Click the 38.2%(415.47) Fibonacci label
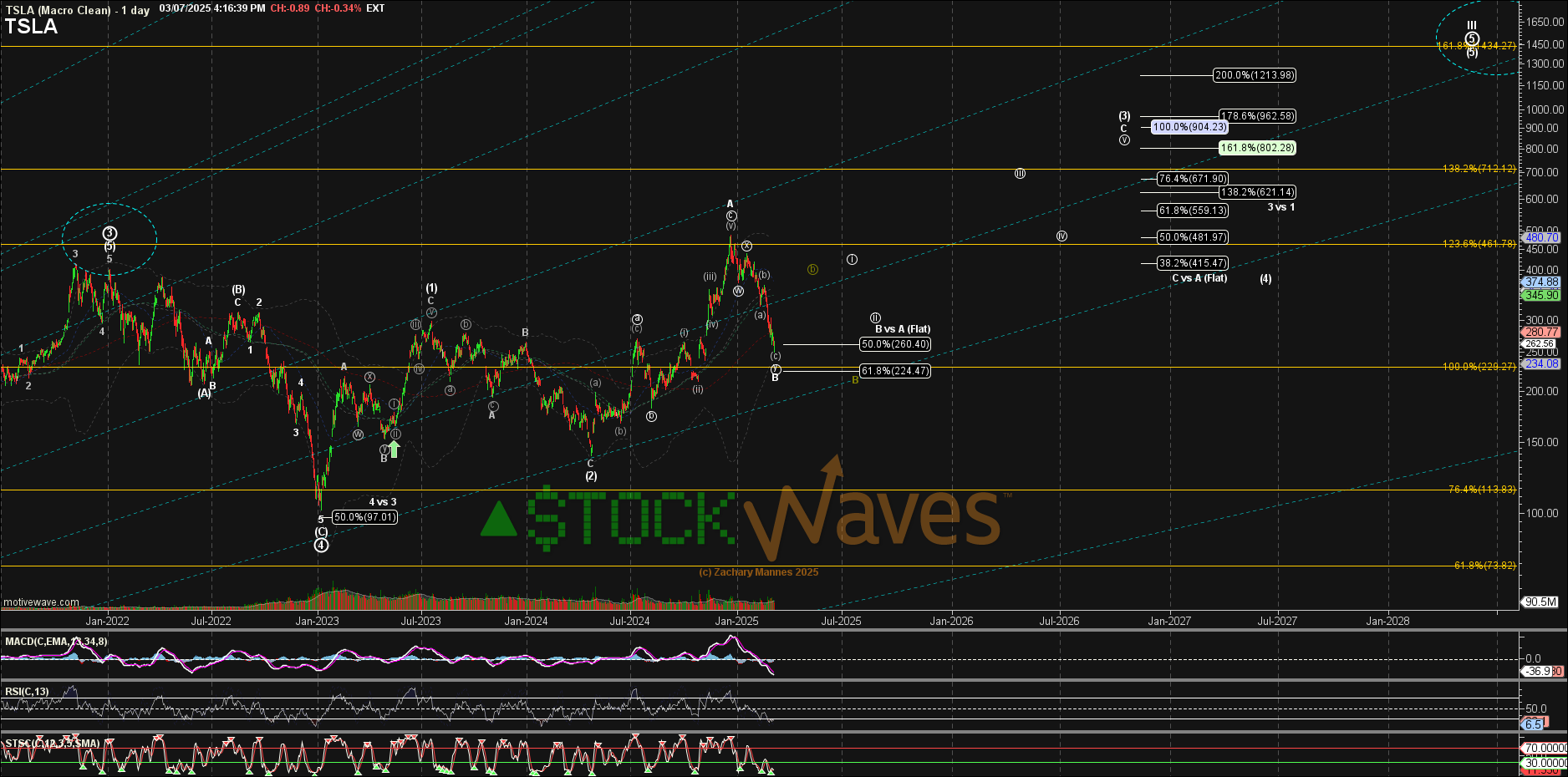This screenshot has width=1568, height=777. point(1193,263)
